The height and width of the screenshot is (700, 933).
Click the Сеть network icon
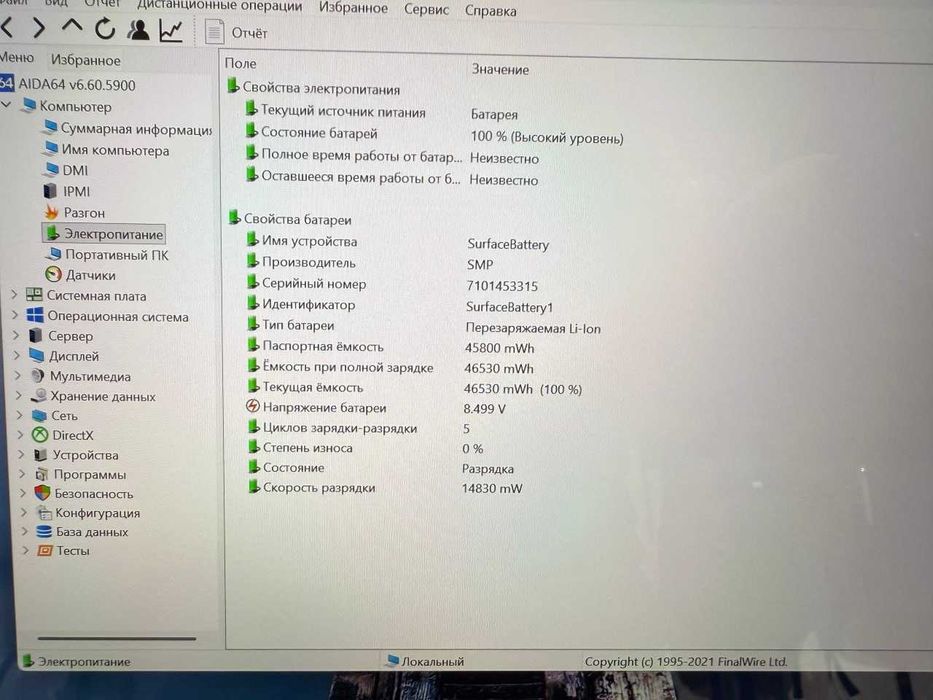tap(40, 415)
